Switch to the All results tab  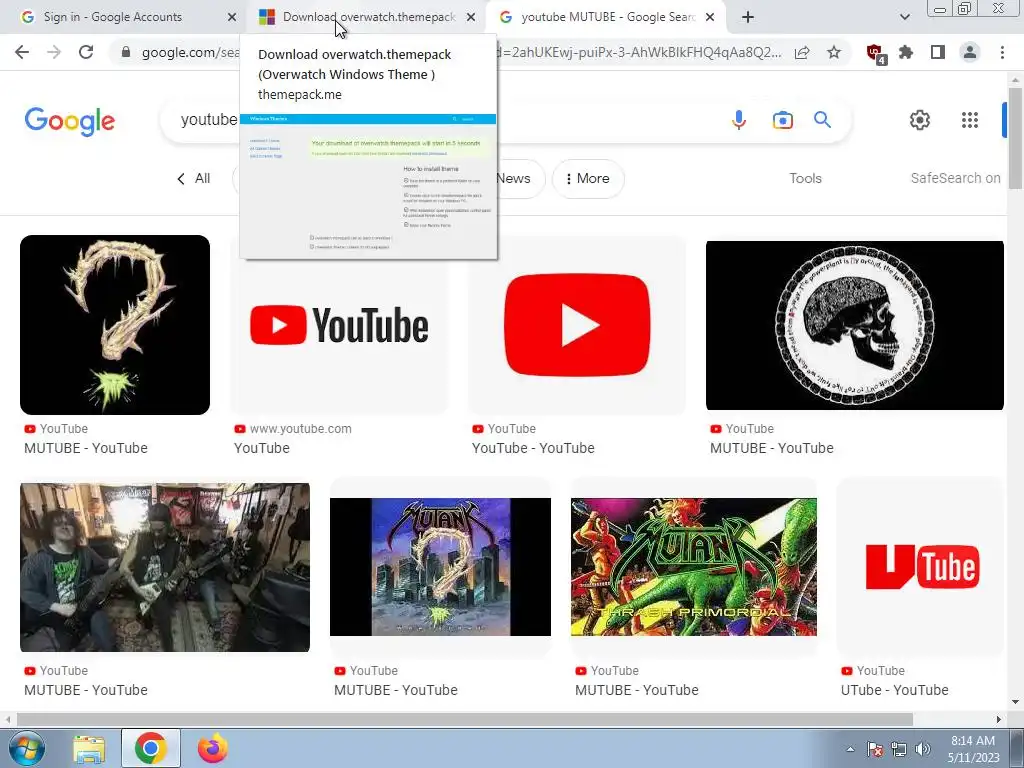coord(202,178)
